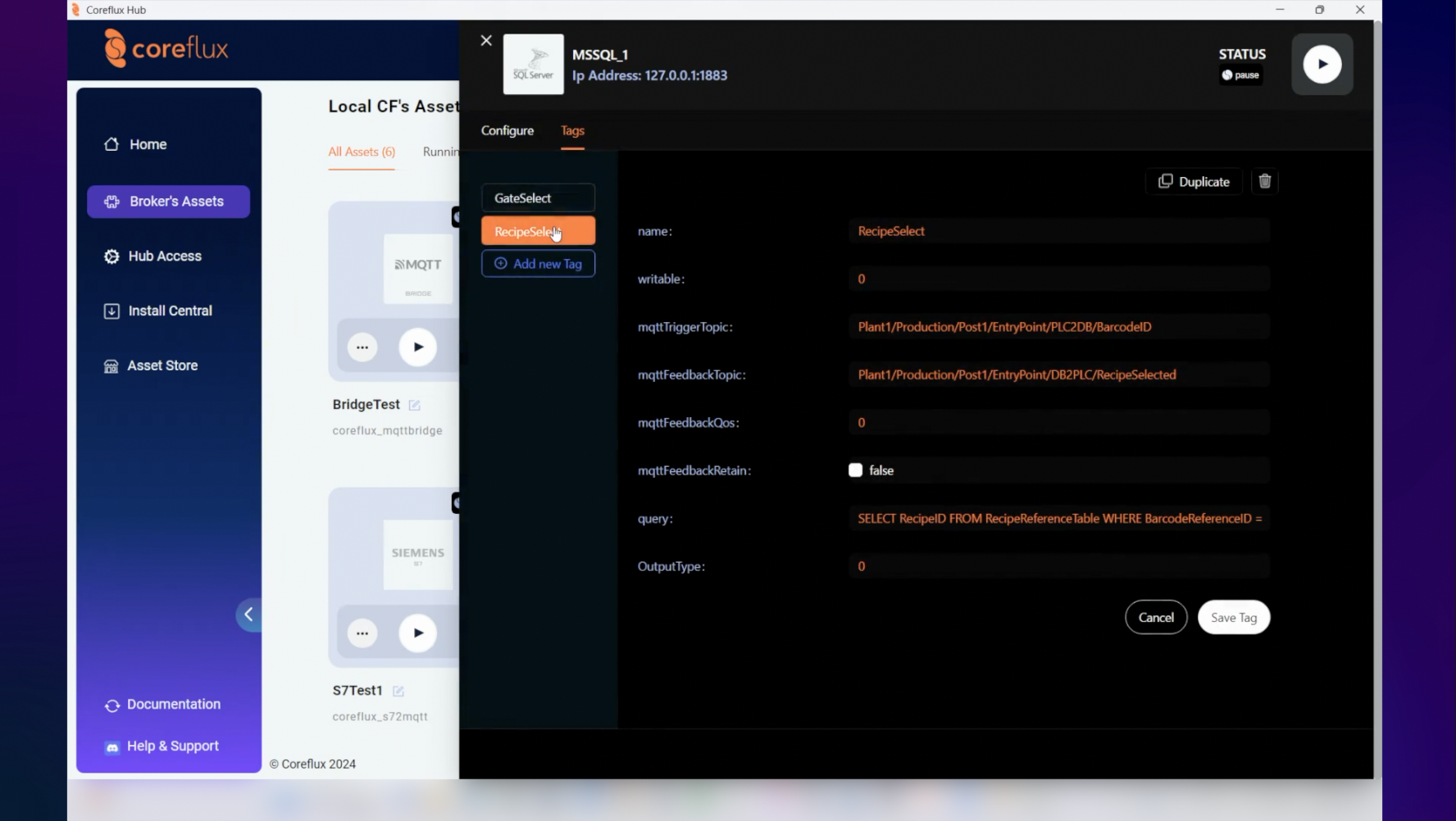Open Asset Store from the sidebar
This screenshot has height=821, width=1456.
(162, 366)
